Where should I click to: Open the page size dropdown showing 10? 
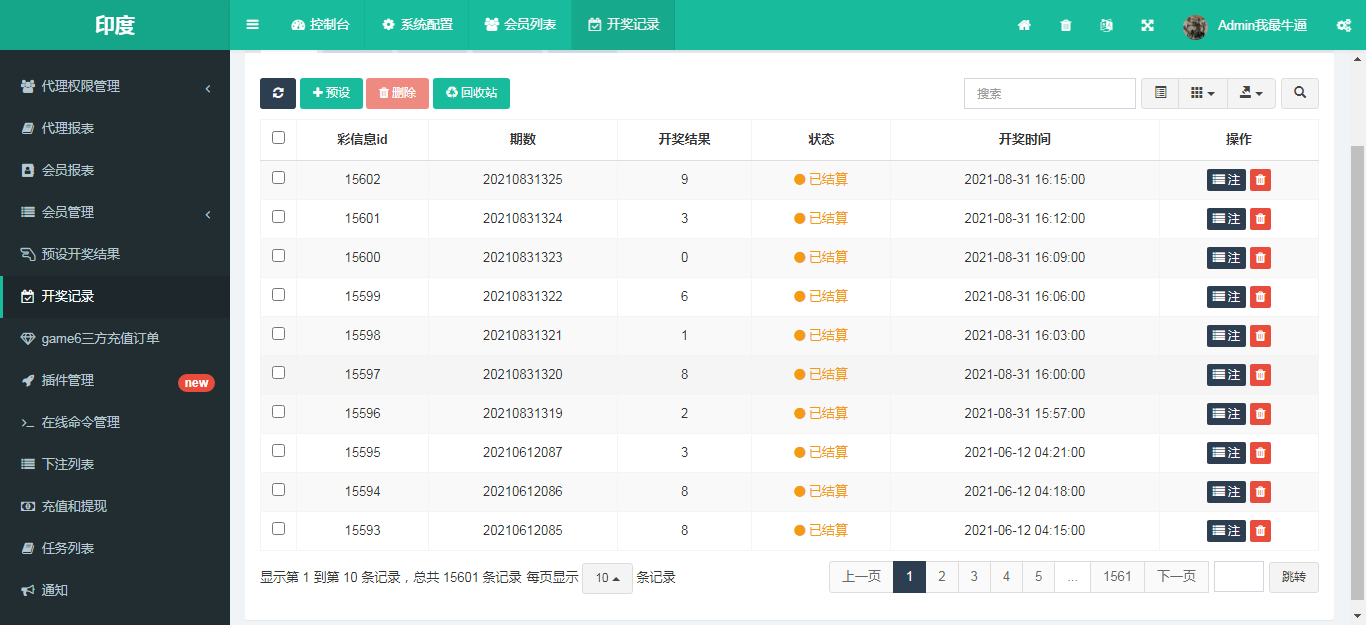click(x=608, y=577)
